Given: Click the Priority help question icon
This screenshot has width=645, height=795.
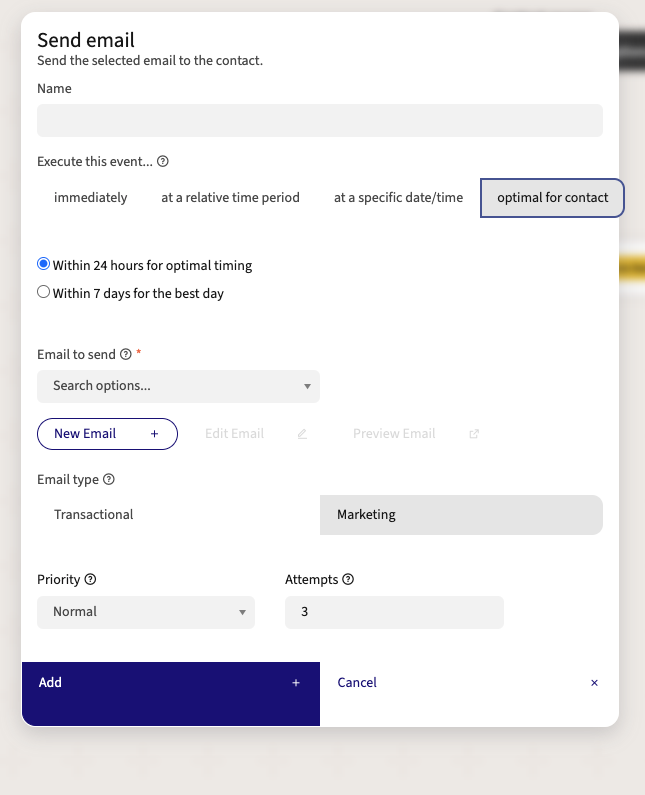Looking at the screenshot, I should (90, 579).
